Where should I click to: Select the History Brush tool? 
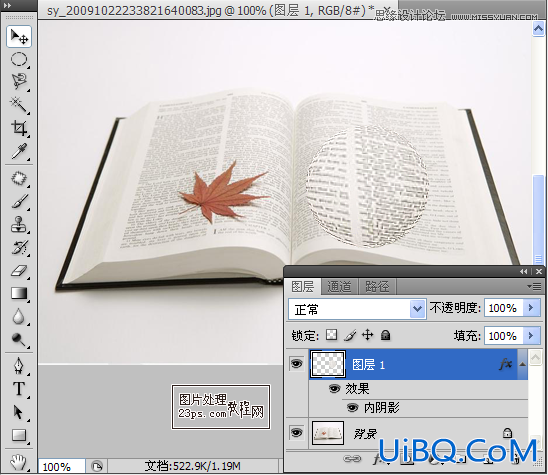coord(19,247)
